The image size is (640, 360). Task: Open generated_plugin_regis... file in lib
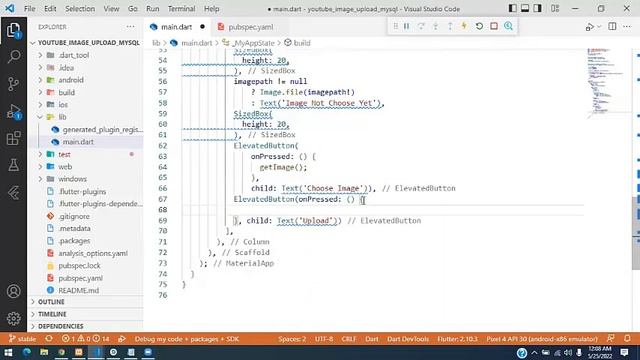pyautogui.click(x=86, y=129)
